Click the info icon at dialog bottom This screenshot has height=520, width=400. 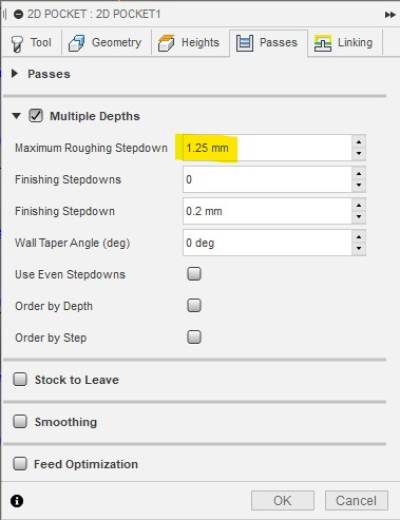coord(17,501)
